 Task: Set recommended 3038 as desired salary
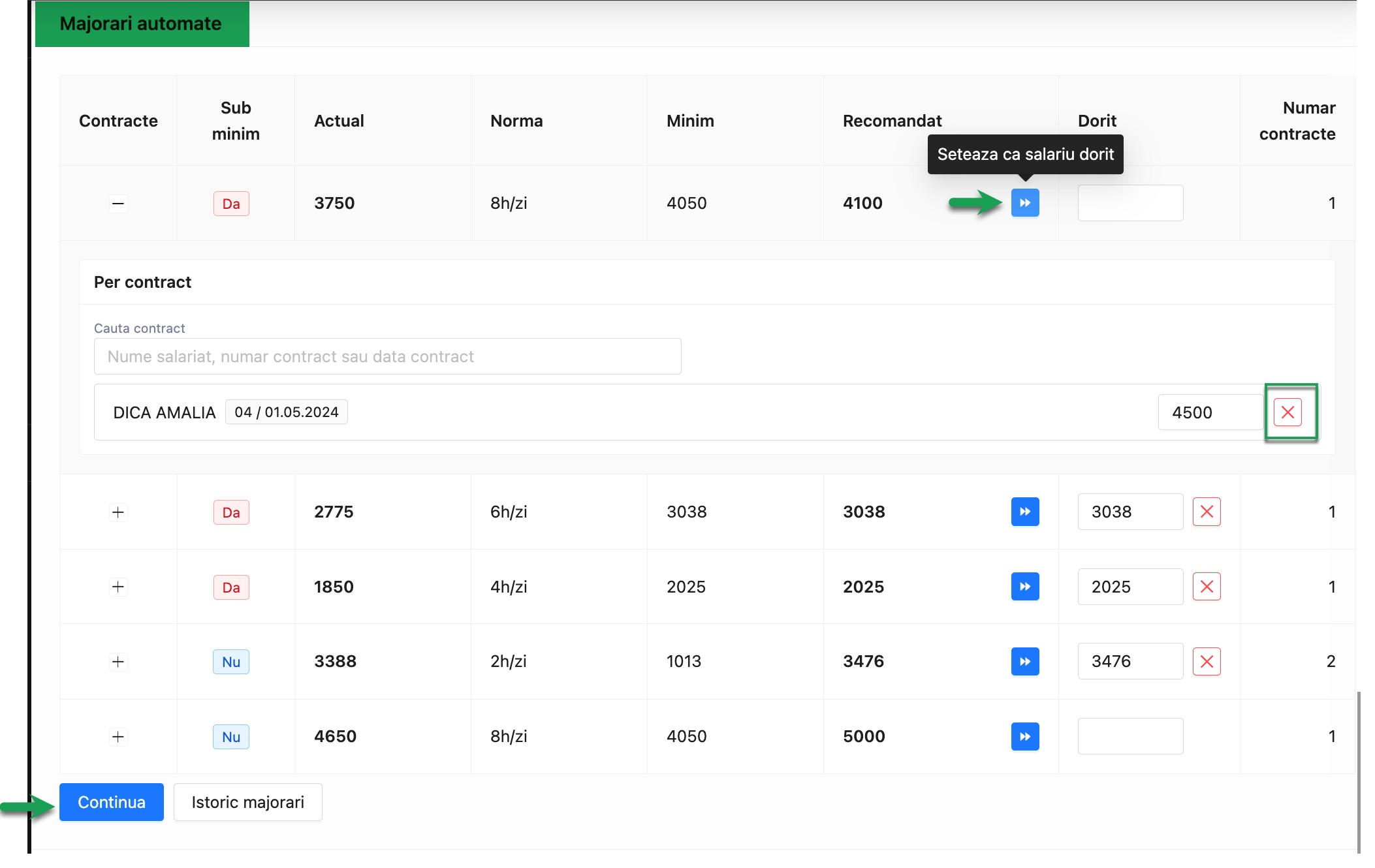coord(1025,512)
